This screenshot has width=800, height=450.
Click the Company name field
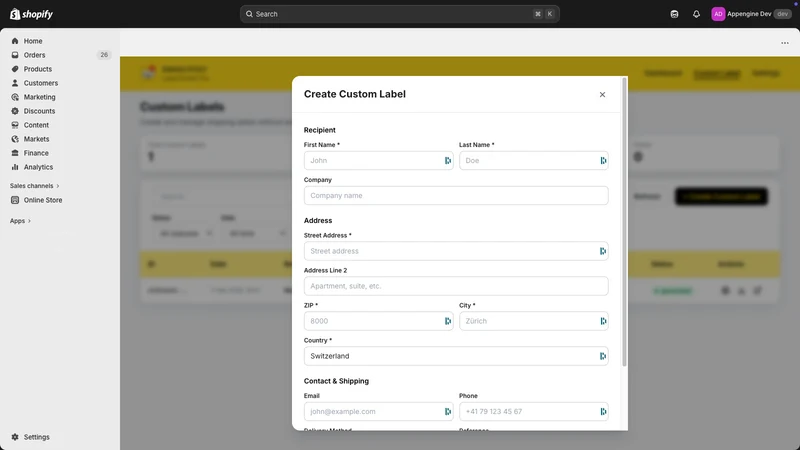click(456, 195)
